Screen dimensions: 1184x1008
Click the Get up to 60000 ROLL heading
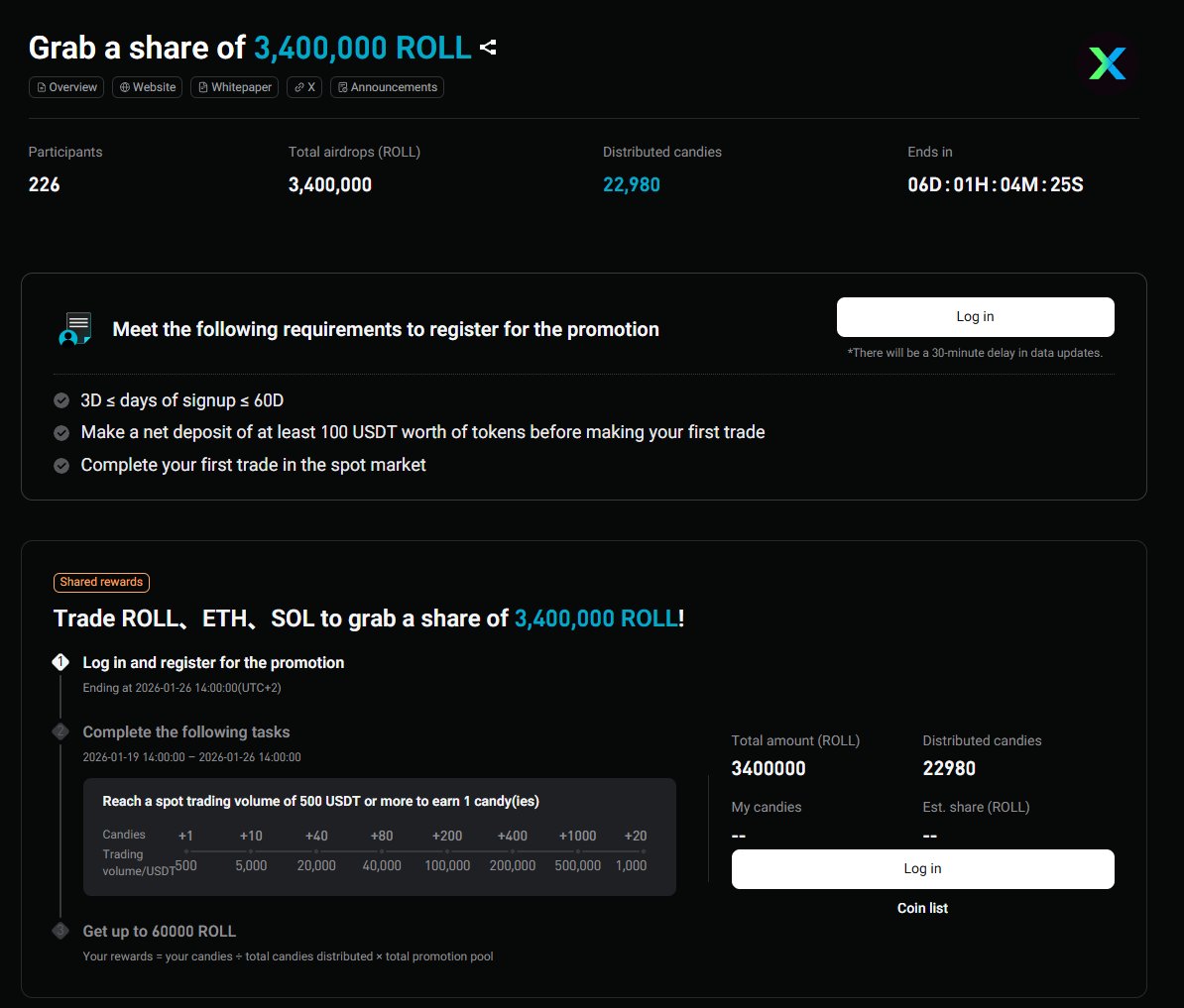point(160,932)
